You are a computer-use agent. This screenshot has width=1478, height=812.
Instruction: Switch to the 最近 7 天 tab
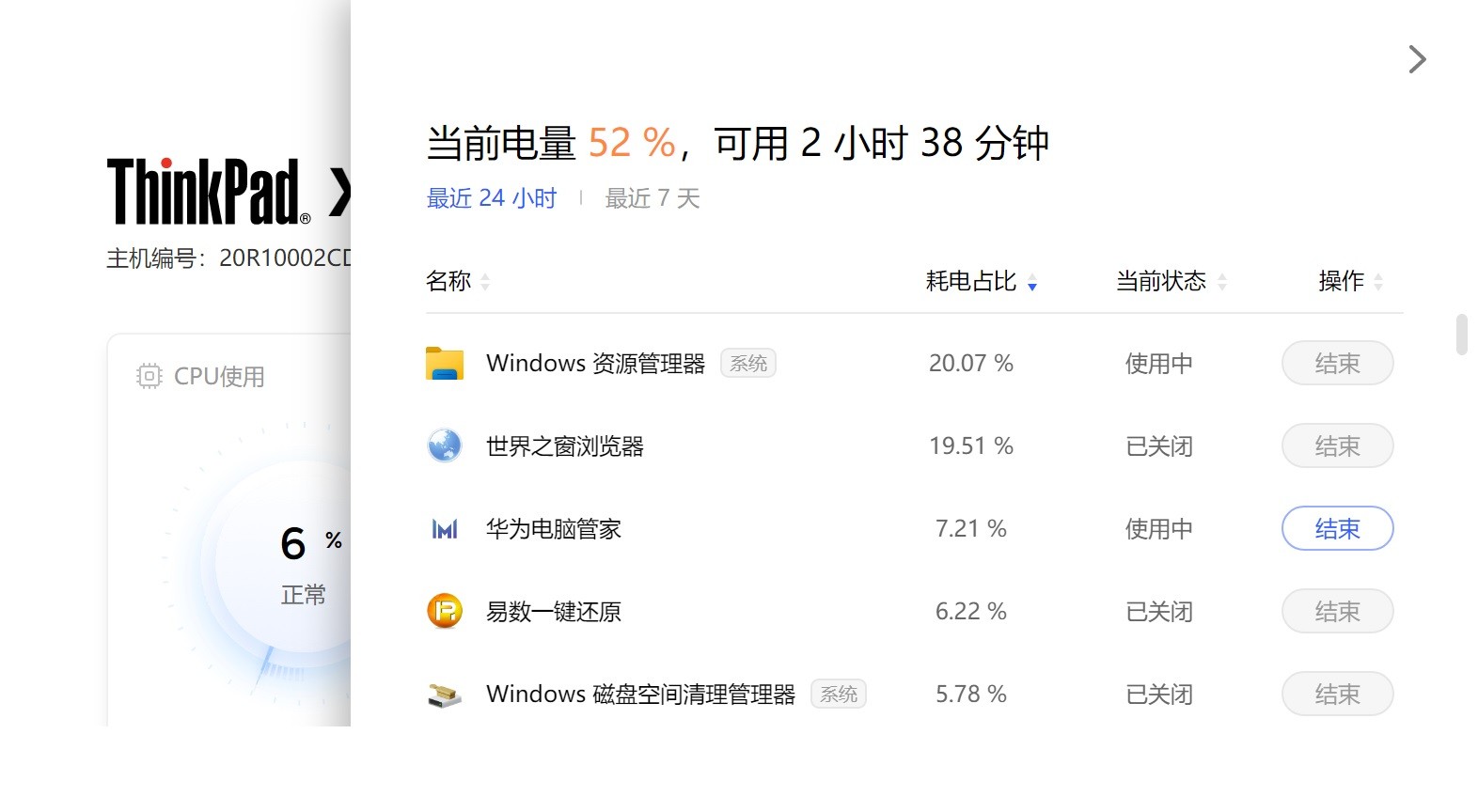[x=653, y=198]
